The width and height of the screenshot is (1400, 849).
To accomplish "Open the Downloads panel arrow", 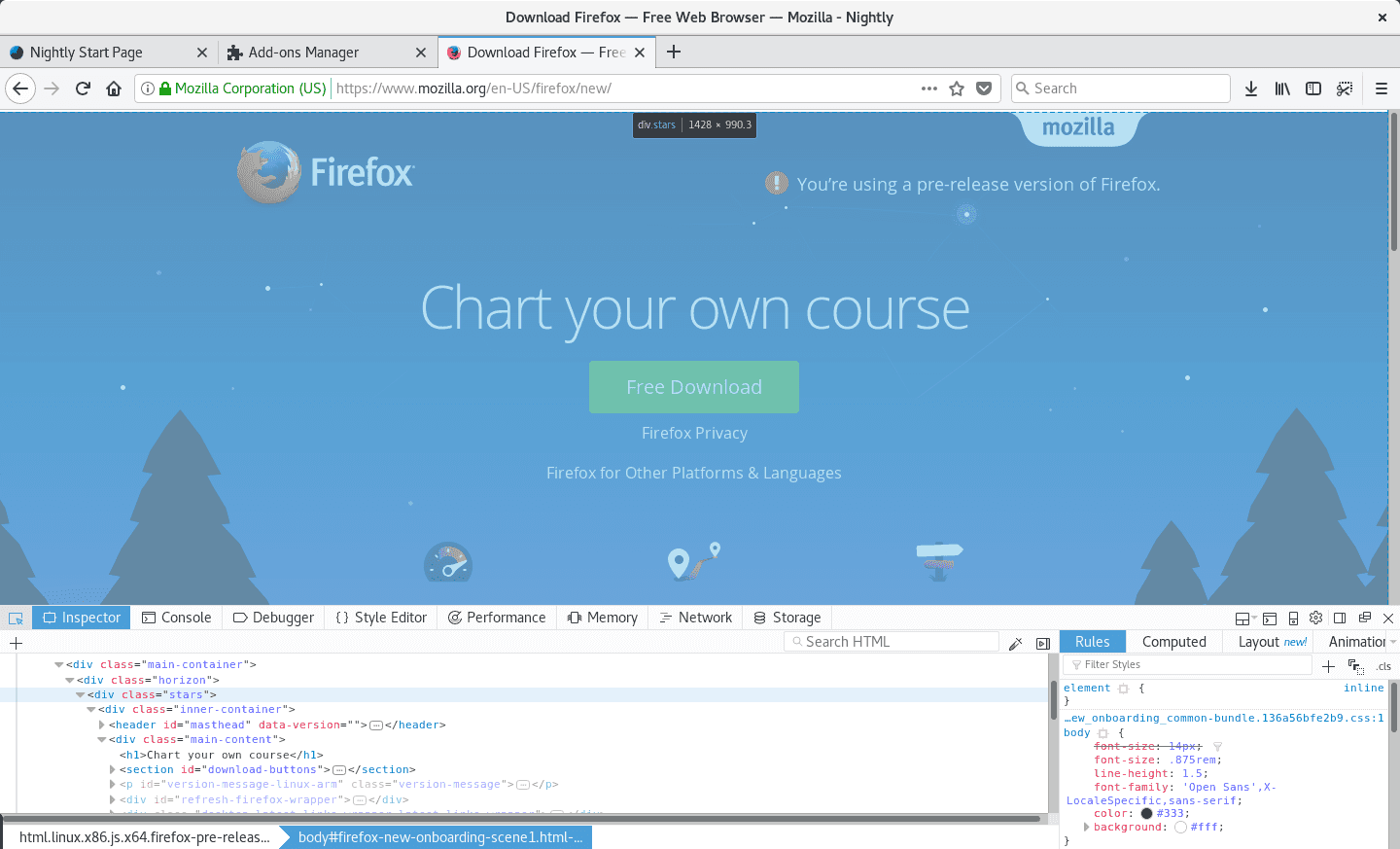I will pos(1251,88).
